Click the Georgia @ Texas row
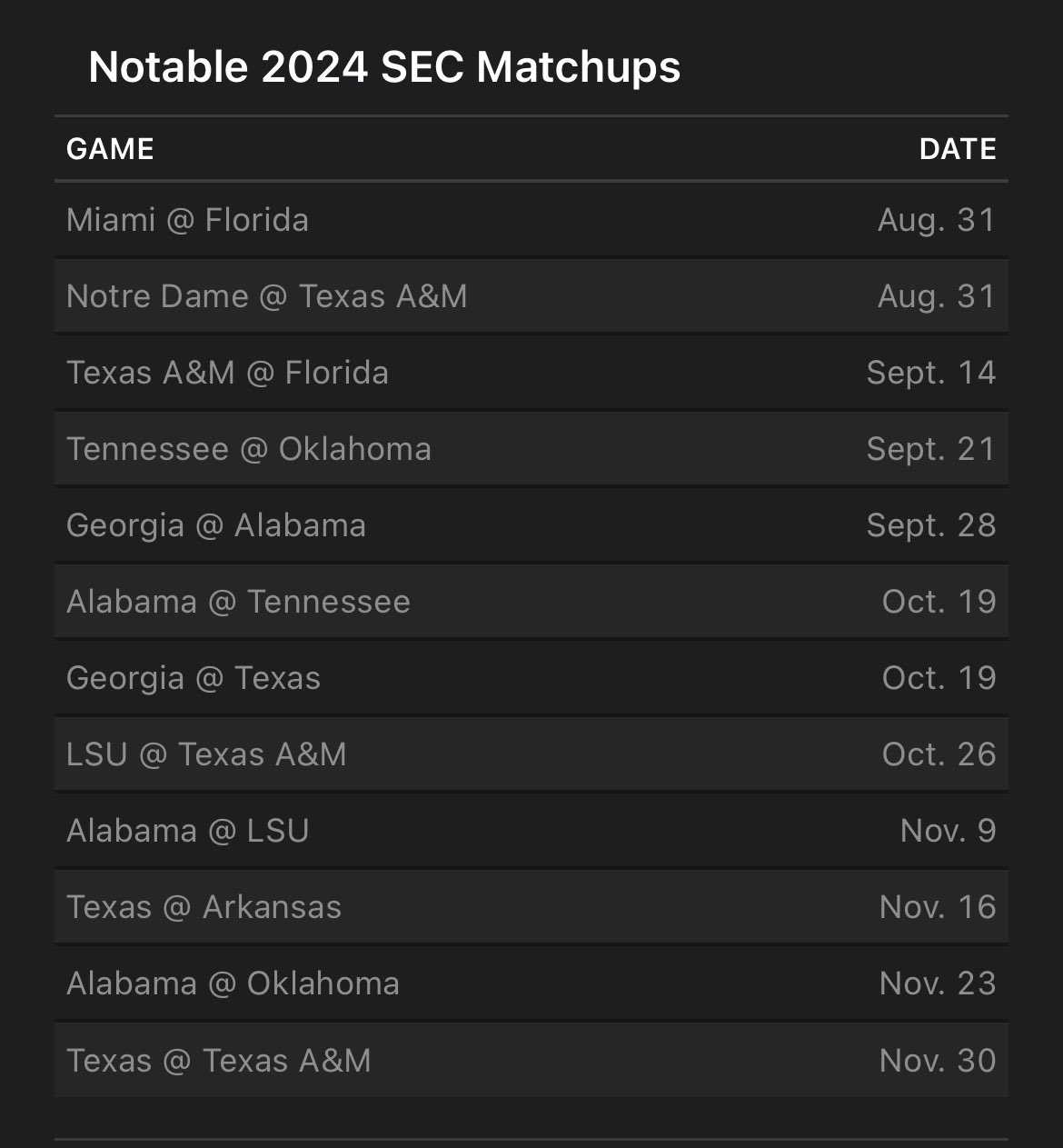This screenshot has width=1063, height=1148. point(531,678)
